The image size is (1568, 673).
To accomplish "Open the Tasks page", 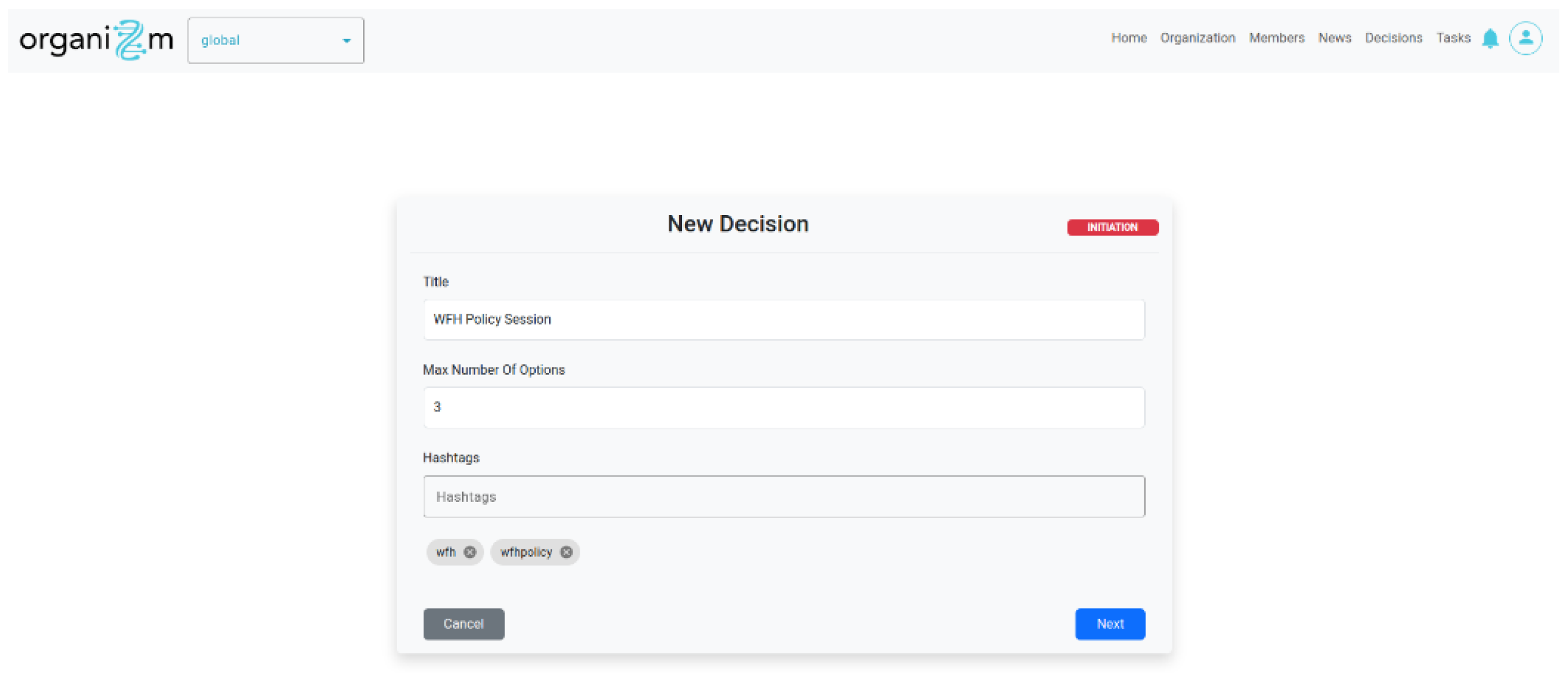I will pyautogui.click(x=1452, y=38).
